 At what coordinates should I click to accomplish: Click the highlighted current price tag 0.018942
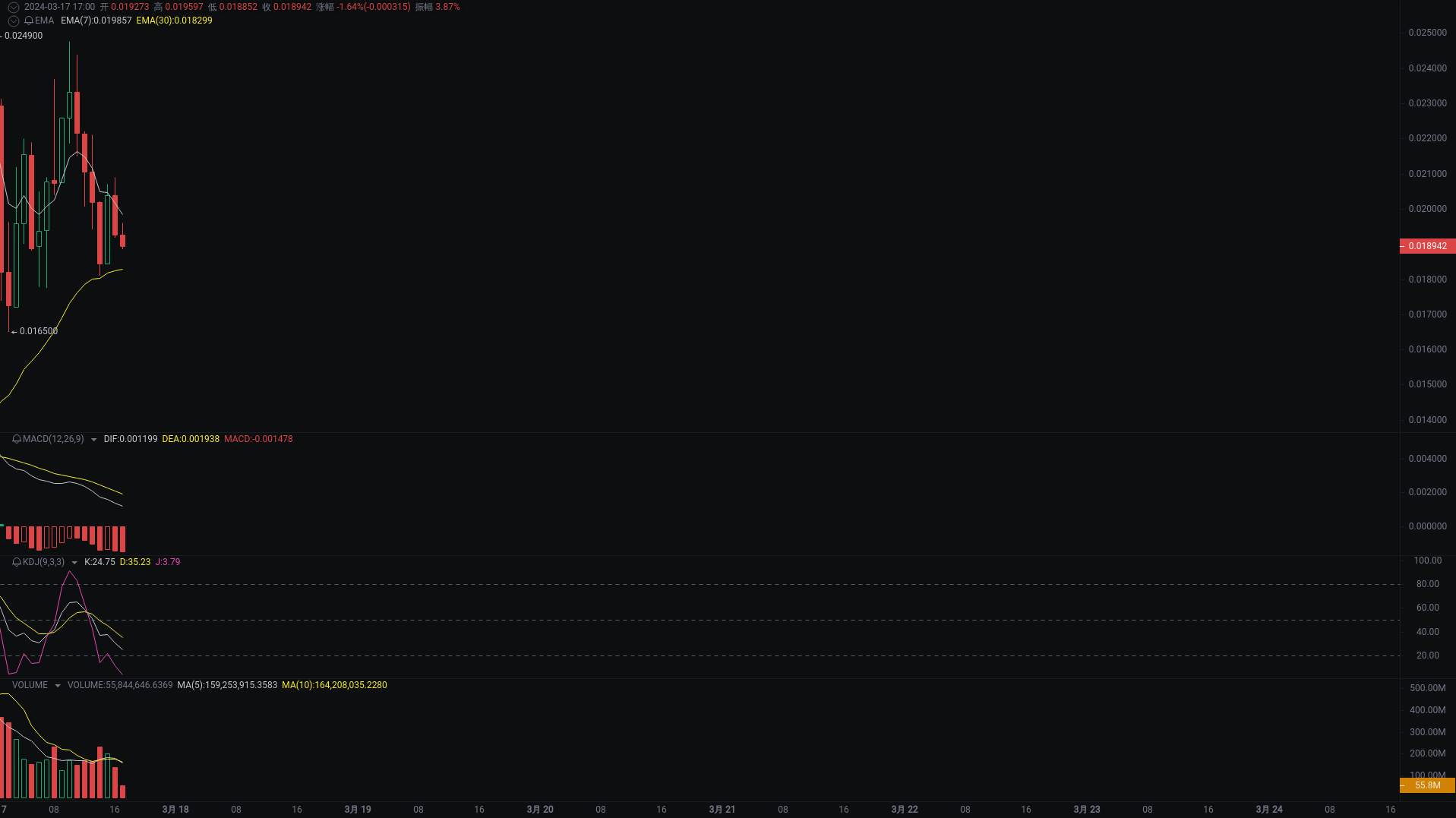point(1427,245)
